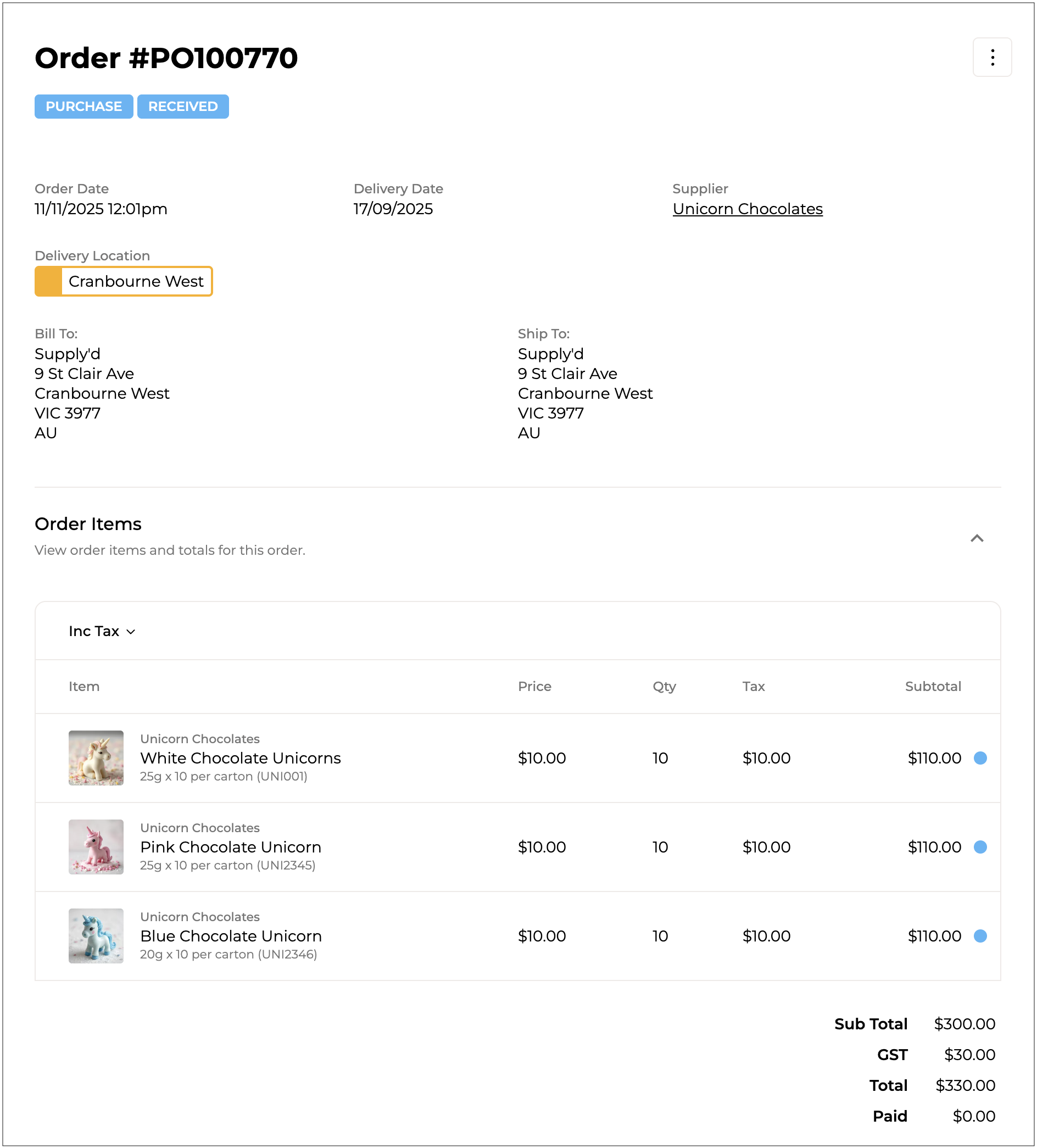Click the Order Items section heading
The height and width of the screenshot is (1148, 1037).
click(88, 524)
